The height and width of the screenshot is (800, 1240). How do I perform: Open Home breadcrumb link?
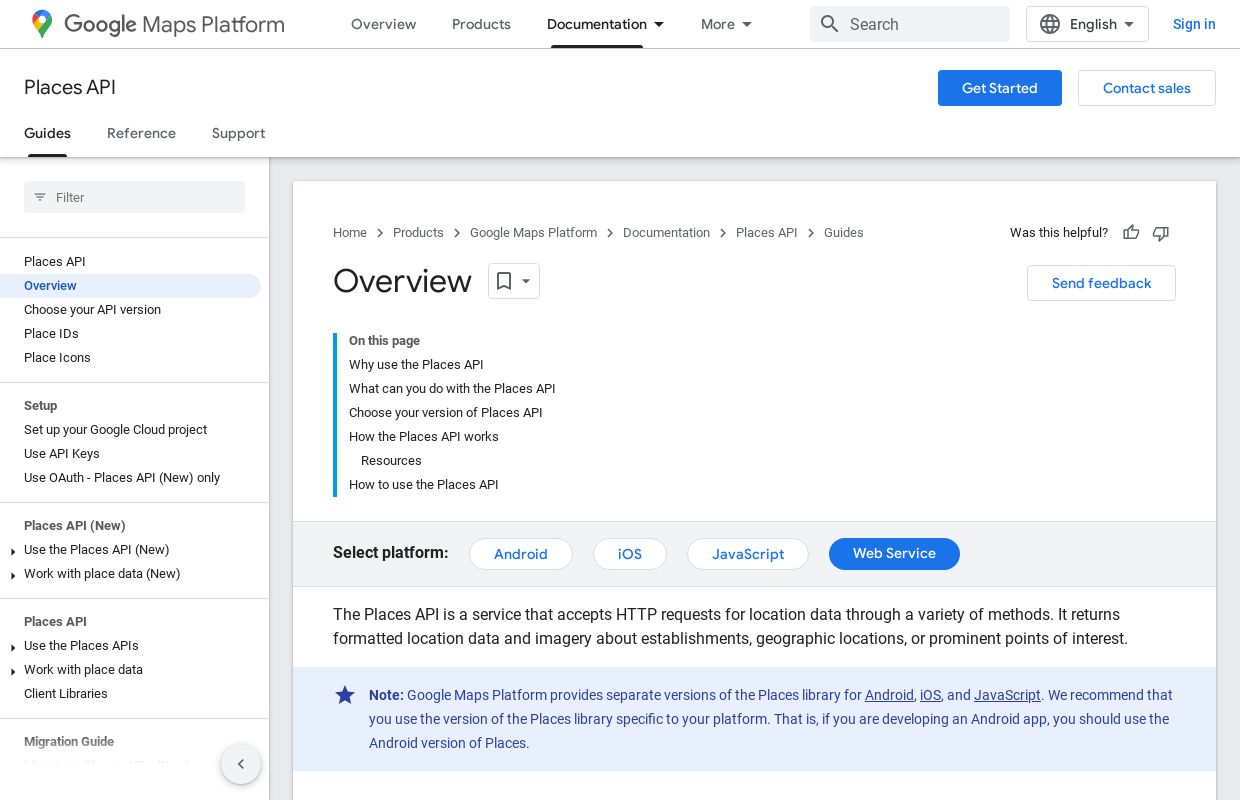click(350, 233)
